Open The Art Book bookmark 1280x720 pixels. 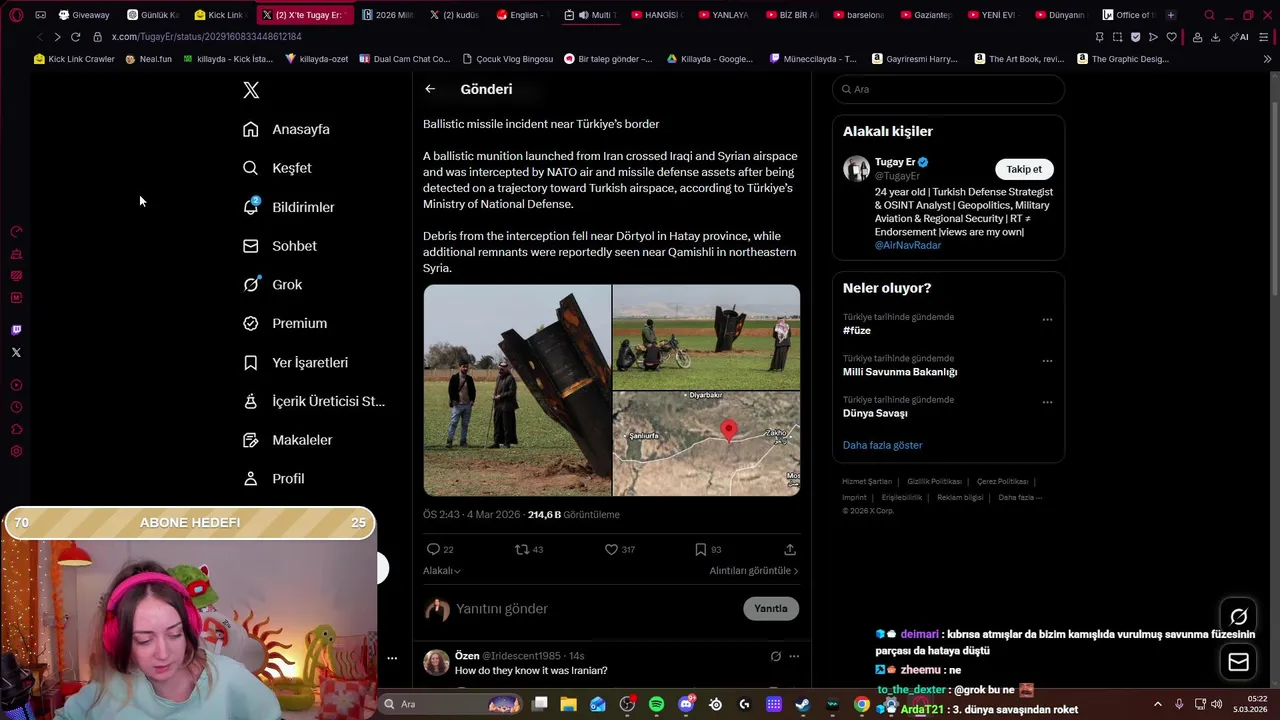pos(1019,59)
